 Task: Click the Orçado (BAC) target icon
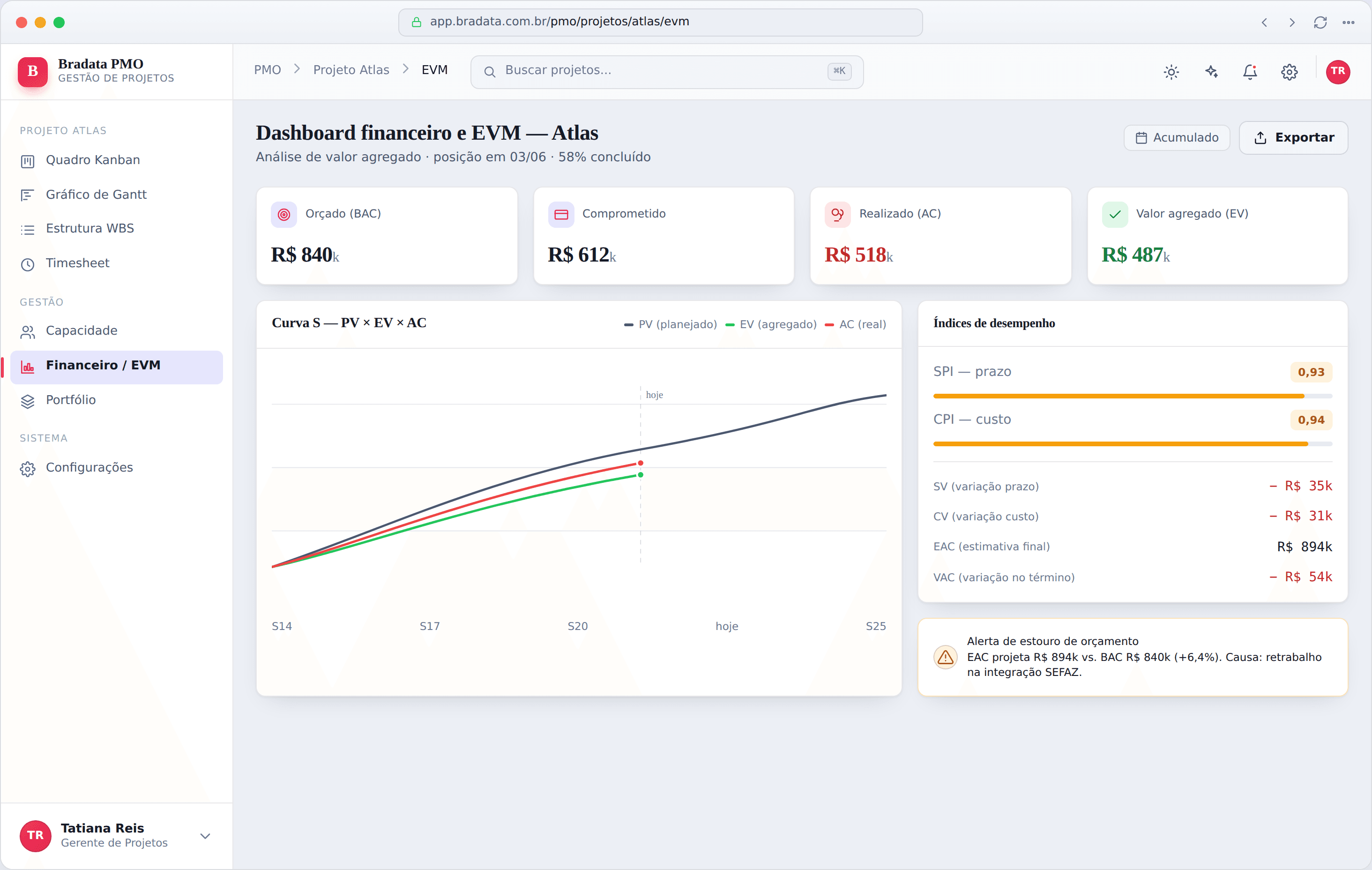[284, 215]
